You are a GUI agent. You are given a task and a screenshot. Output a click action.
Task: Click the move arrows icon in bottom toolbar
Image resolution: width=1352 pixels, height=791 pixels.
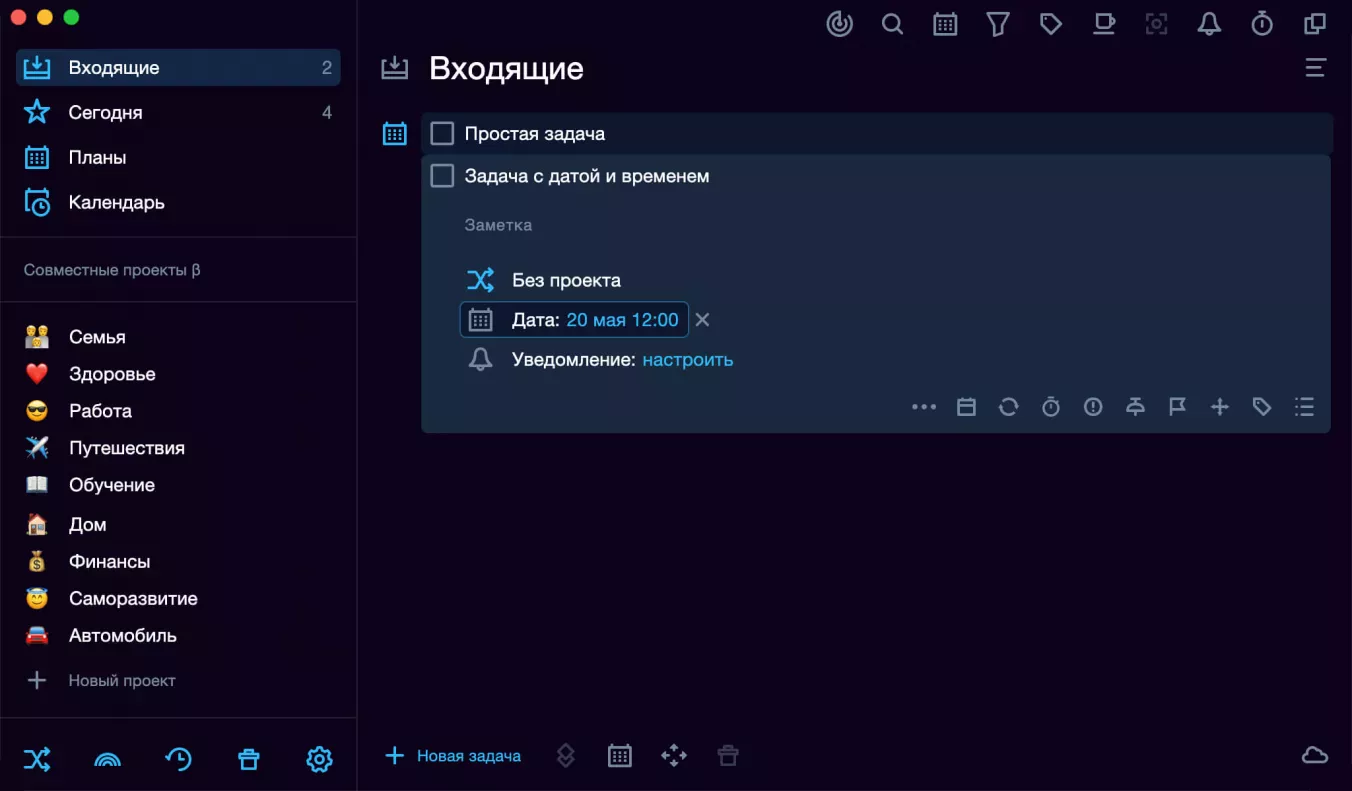pyautogui.click(x=674, y=756)
